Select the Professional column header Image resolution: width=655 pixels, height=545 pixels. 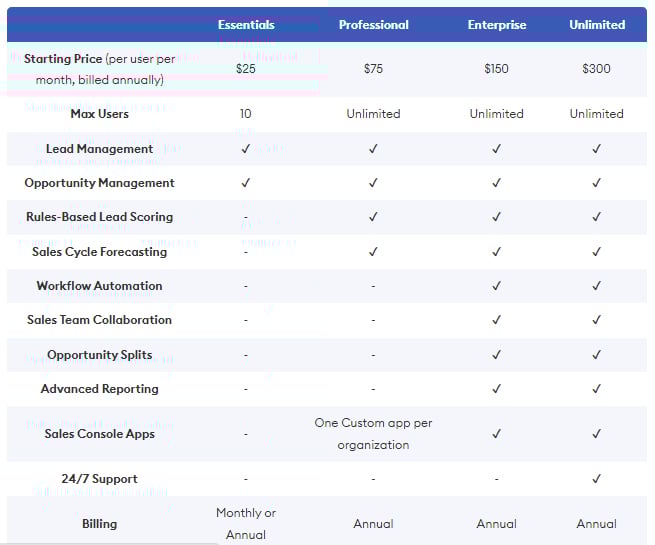coord(373,25)
